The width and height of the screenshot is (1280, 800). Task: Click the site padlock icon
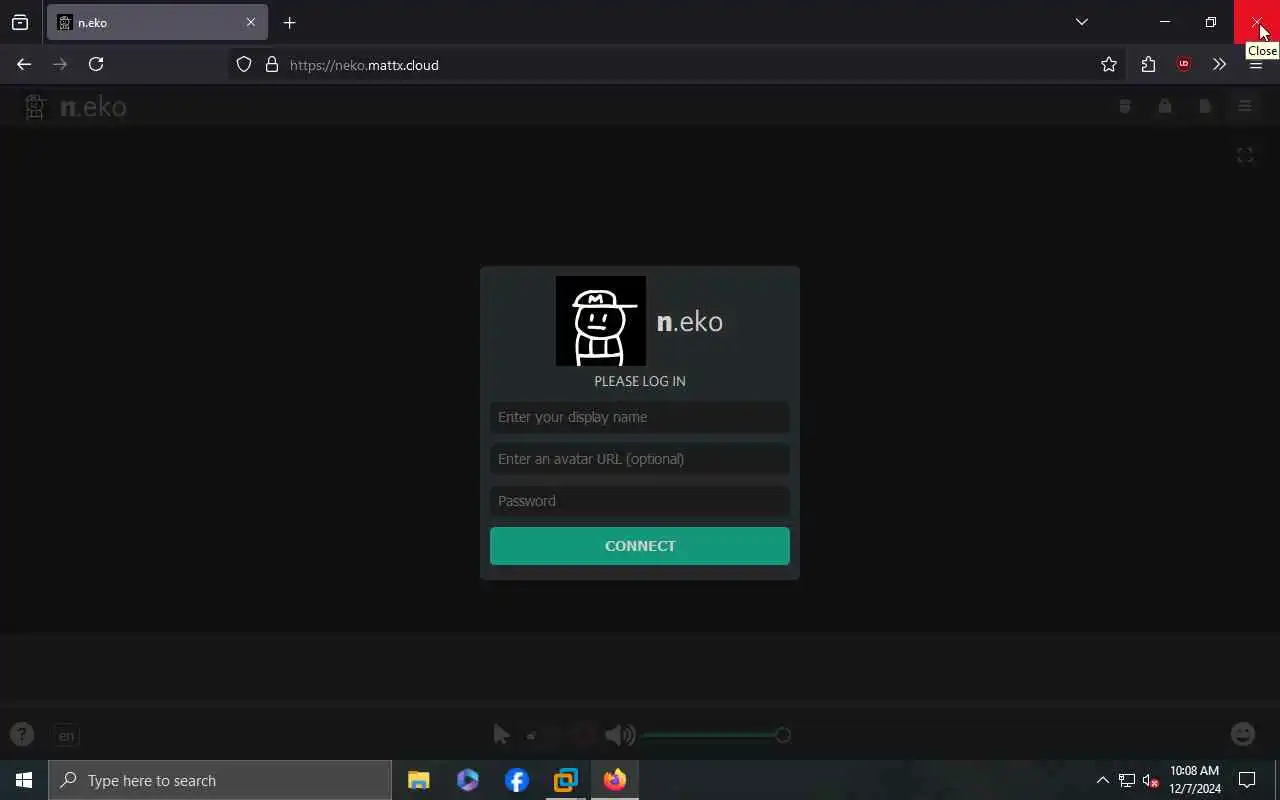[x=271, y=64]
